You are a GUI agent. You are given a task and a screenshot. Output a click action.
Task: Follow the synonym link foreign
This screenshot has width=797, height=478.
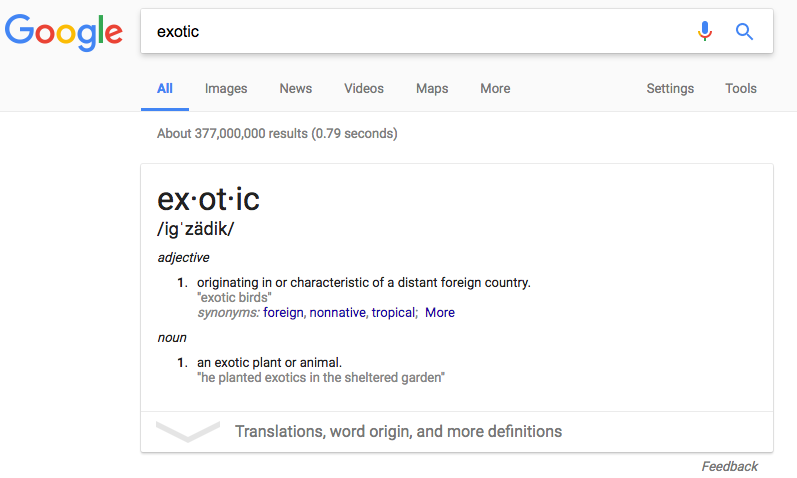[283, 312]
